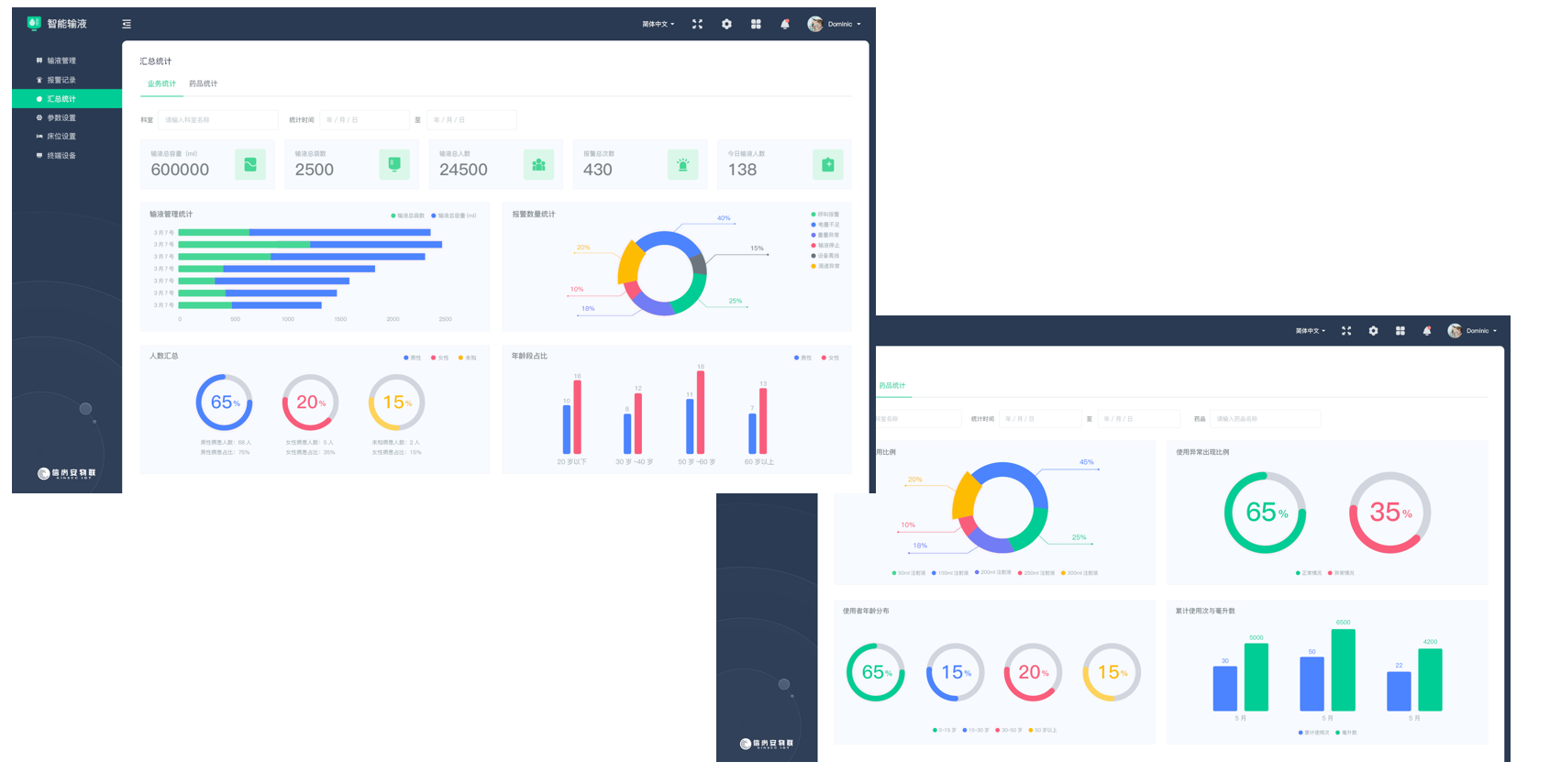Viewport: 1550px width, 784px height.
Task: Click the 138 今日输液人数 value
Action: 742,170
